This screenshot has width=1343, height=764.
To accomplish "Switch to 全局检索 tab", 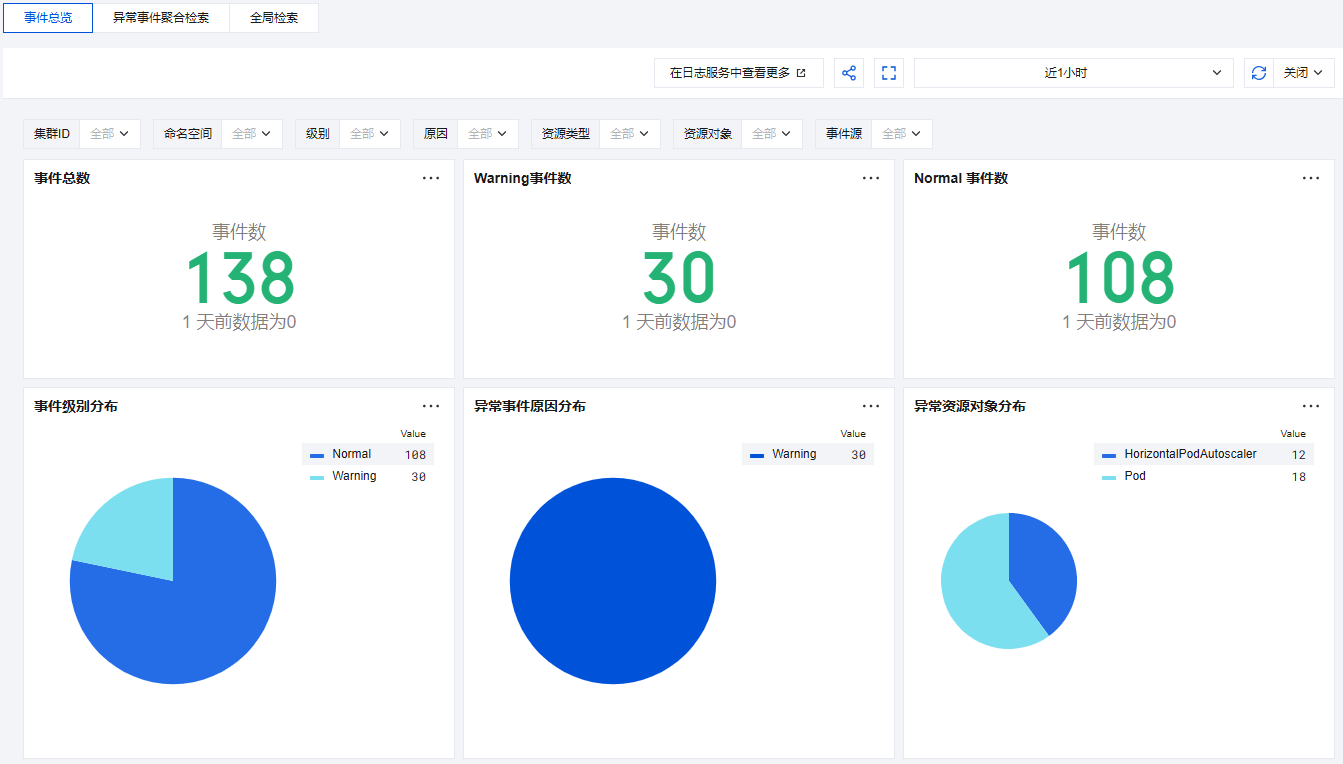I will [x=274, y=18].
